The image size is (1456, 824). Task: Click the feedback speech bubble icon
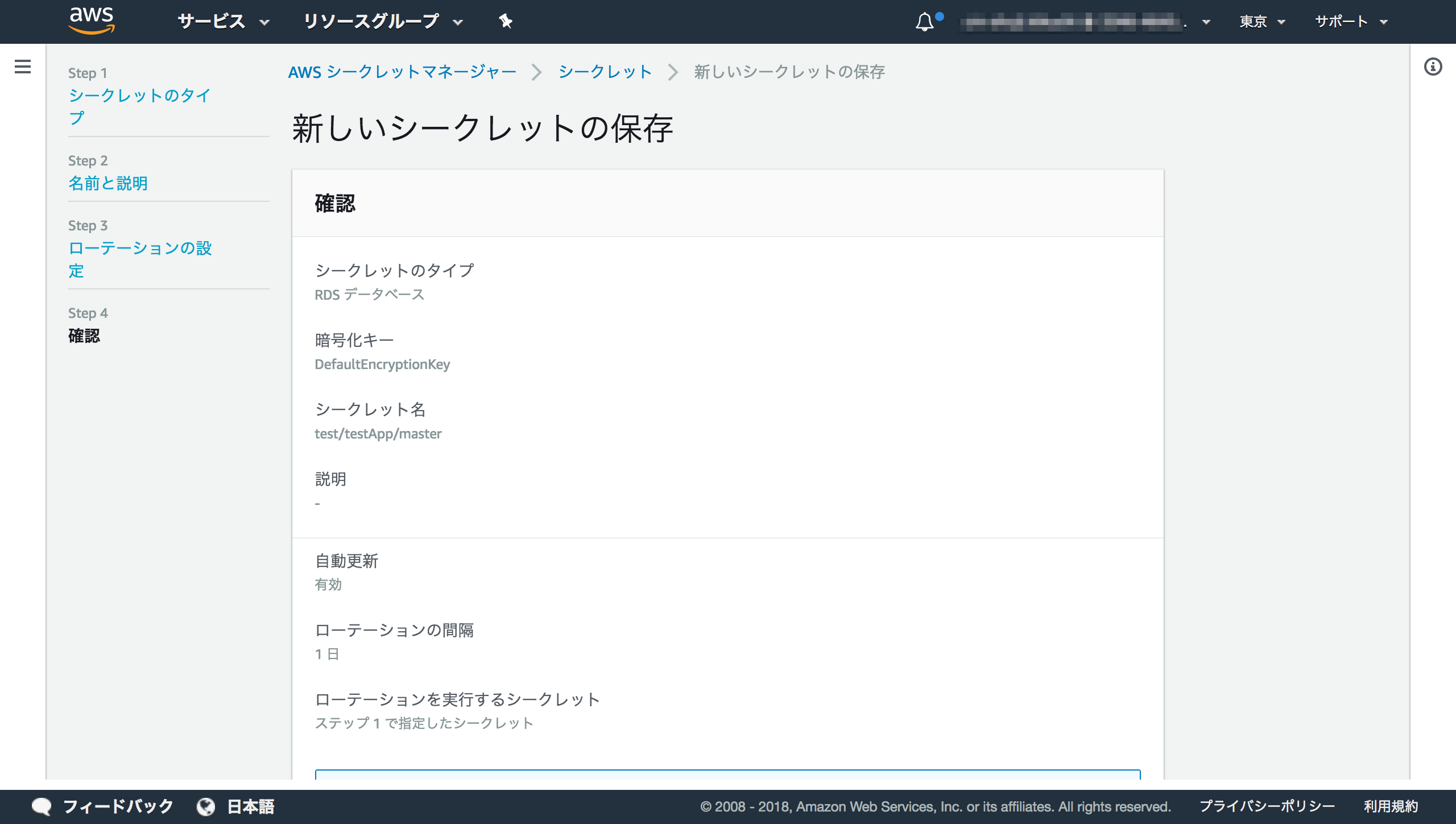(x=42, y=806)
